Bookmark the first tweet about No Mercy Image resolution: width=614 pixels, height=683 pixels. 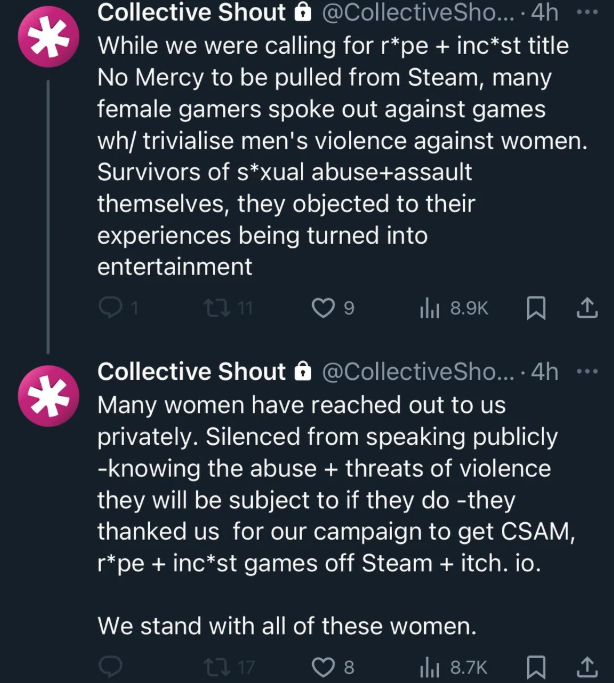pos(535,309)
